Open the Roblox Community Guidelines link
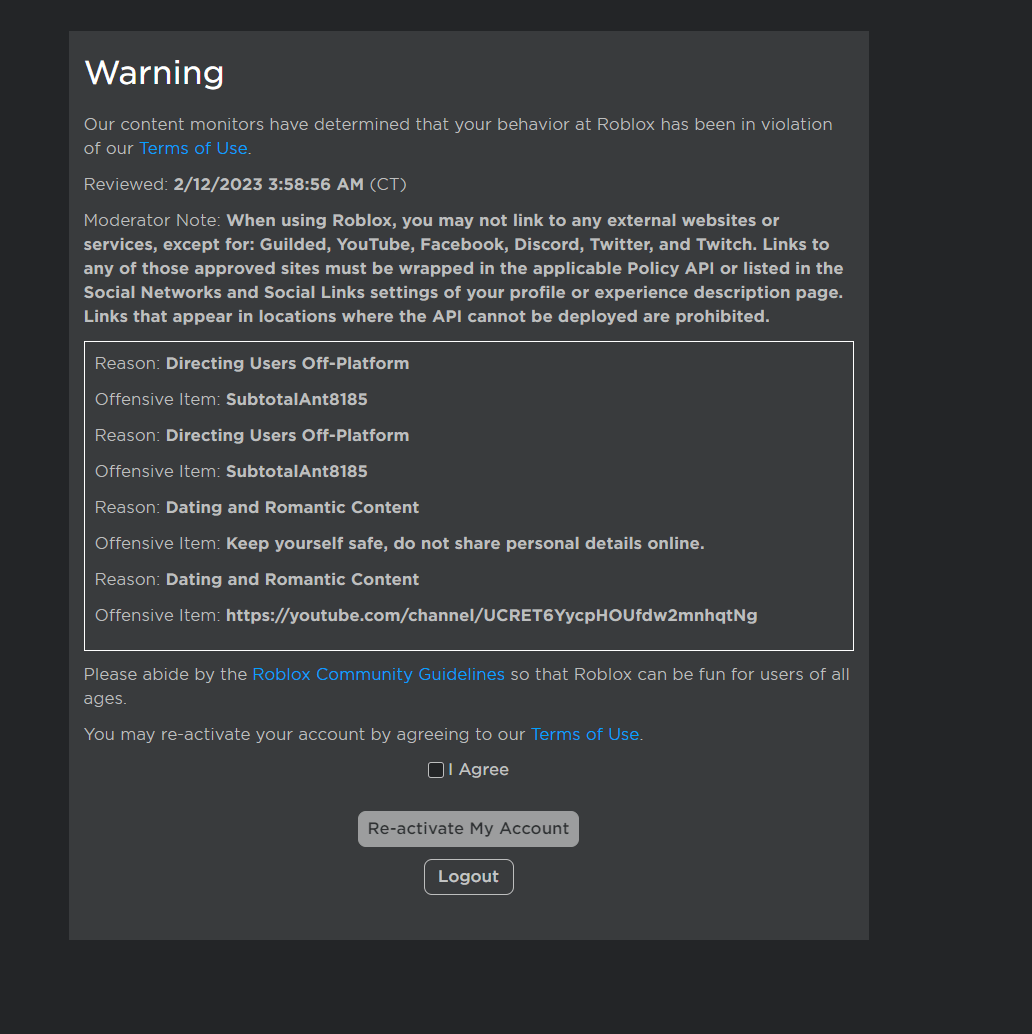This screenshot has height=1034, width=1032. 378,674
